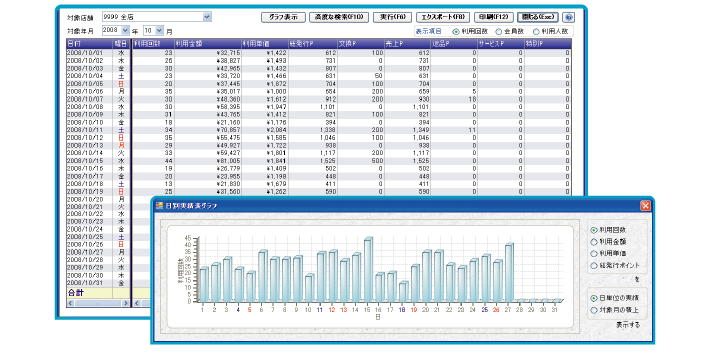Click the tallest chart bar for day 15
The height and width of the screenshot is (360, 710).
click(x=368, y=269)
